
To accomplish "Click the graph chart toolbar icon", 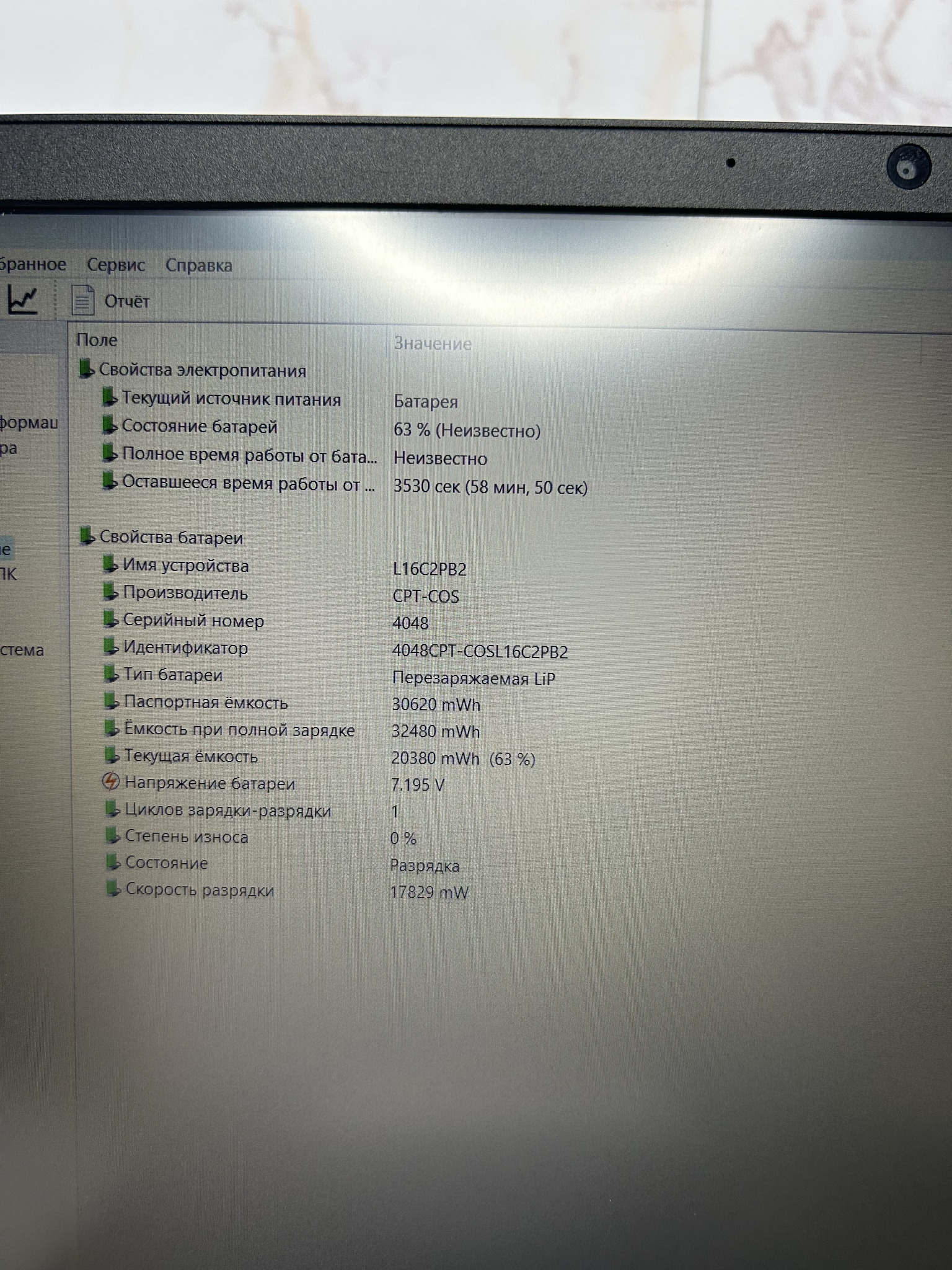I will 23,301.
